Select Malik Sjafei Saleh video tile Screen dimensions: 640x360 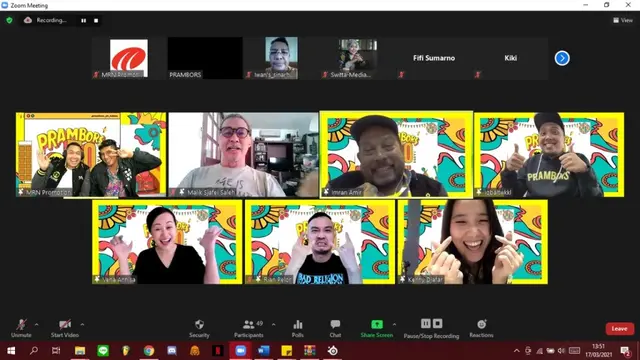point(243,155)
